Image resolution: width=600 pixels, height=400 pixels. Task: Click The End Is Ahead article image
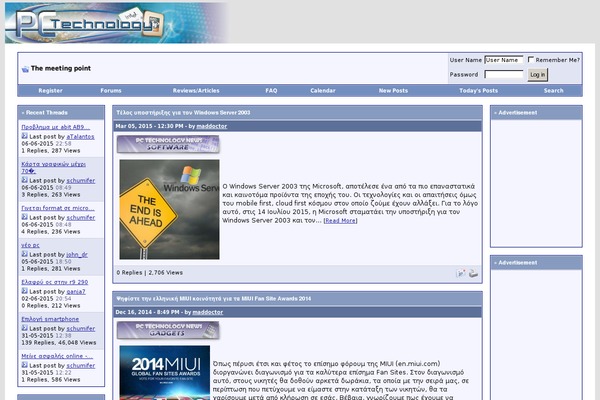pyautogui.click(x=170, y=210)
